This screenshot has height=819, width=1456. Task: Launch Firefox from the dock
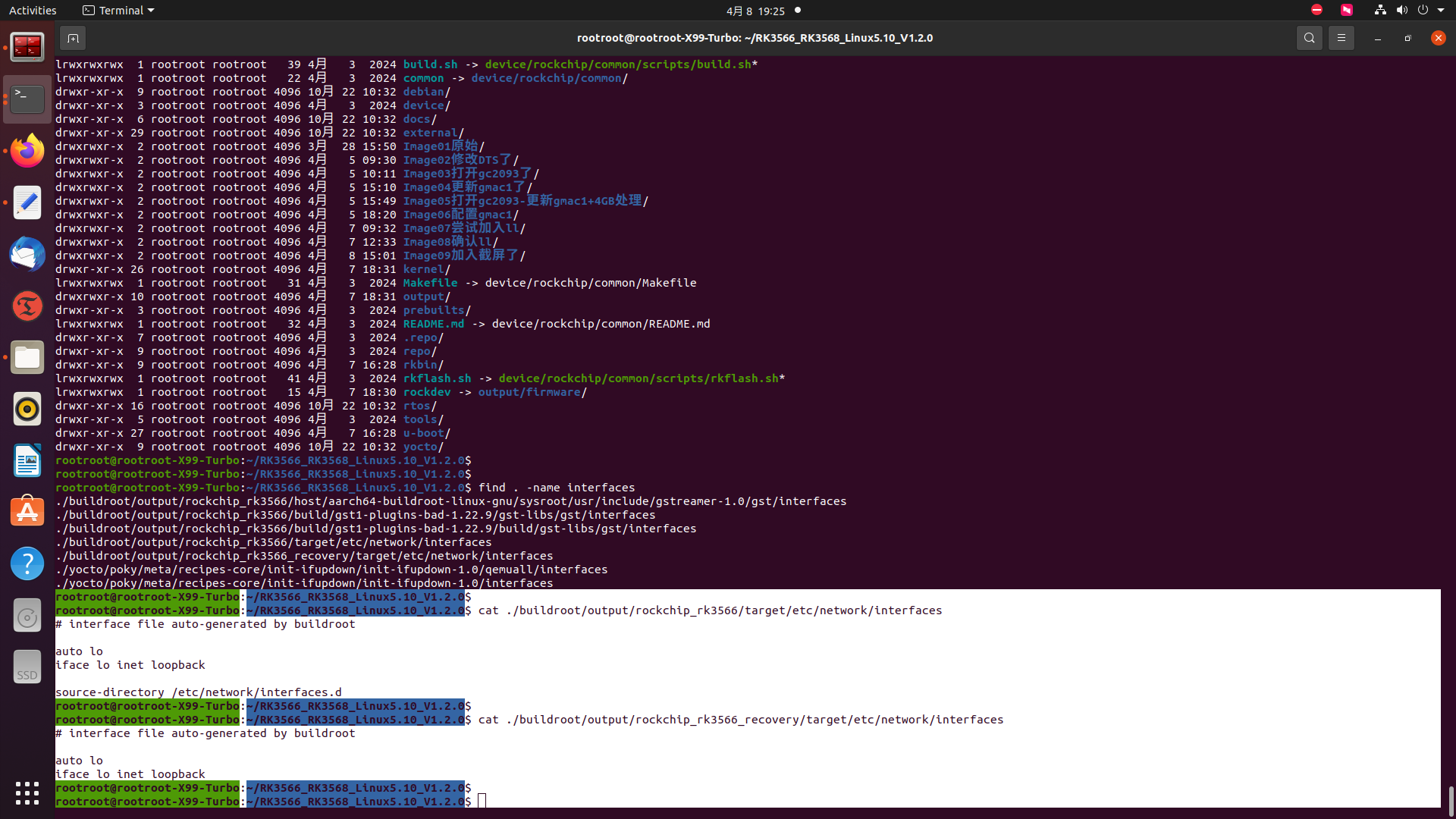pyautogui.click(x=27, y=151)
